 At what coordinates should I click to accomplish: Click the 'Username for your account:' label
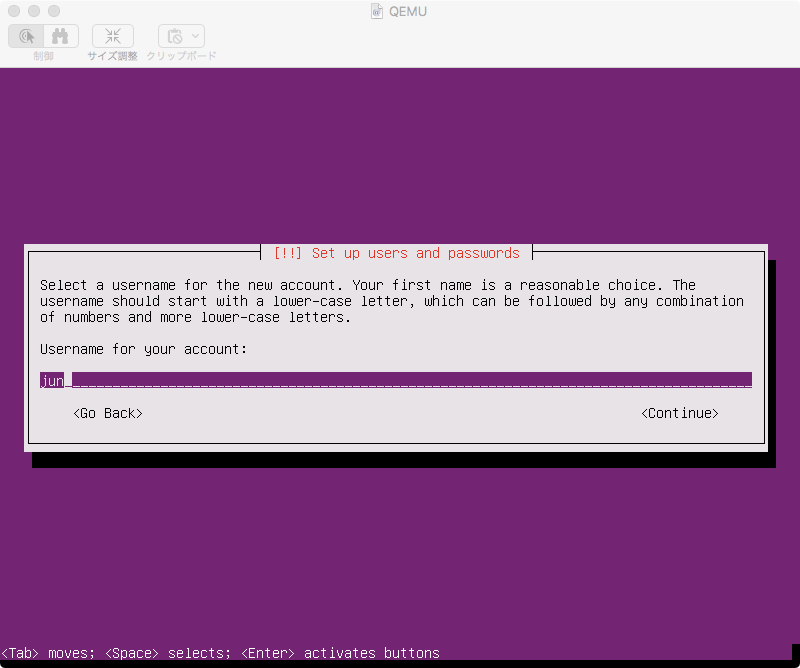pos(143,350)
